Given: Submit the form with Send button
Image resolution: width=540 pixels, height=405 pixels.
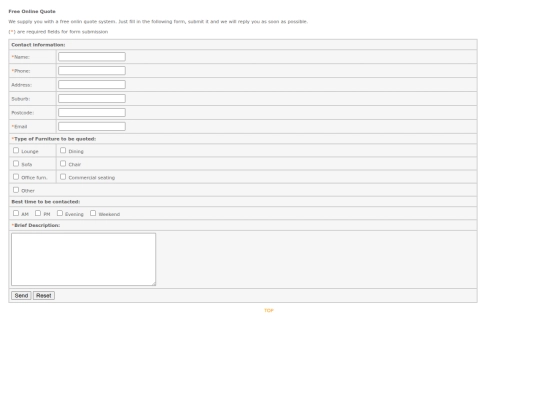Looking at the screenshot, I should point(21,295).
